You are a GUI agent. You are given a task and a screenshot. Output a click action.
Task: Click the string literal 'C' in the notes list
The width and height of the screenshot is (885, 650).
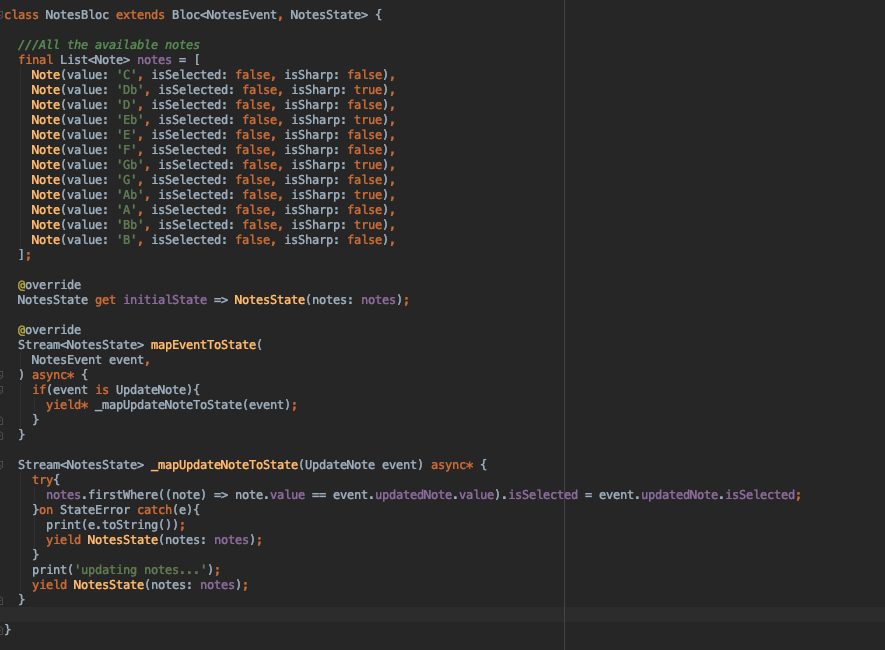[x=126, y=75]
